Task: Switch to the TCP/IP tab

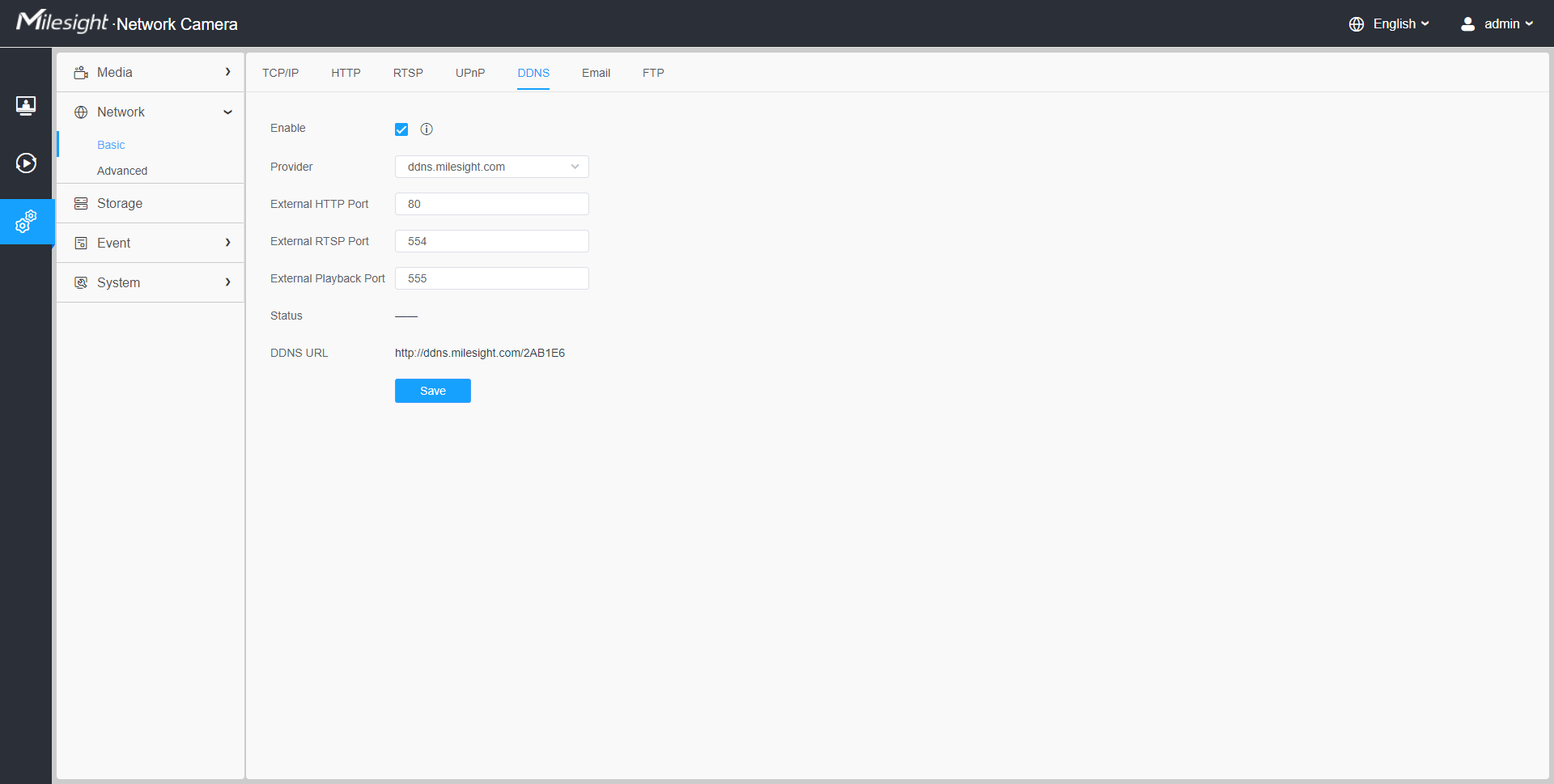Action: 280,73
